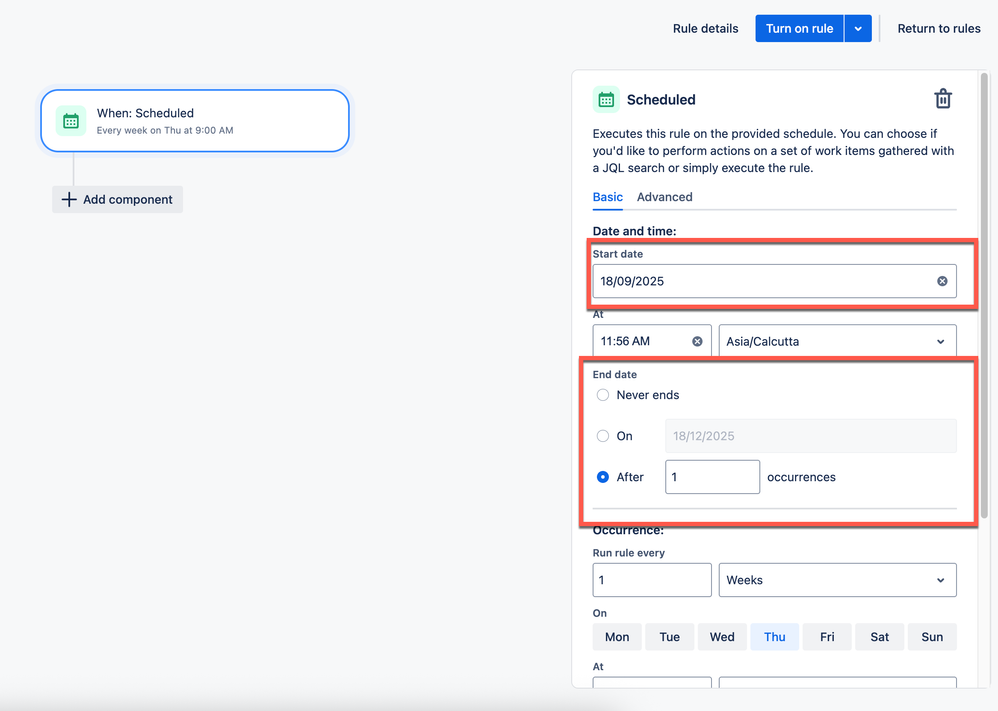Image resolution: width=998 pixels, height=711 pixels.
Task: Click the Add component button
Action: pos(117,199)
